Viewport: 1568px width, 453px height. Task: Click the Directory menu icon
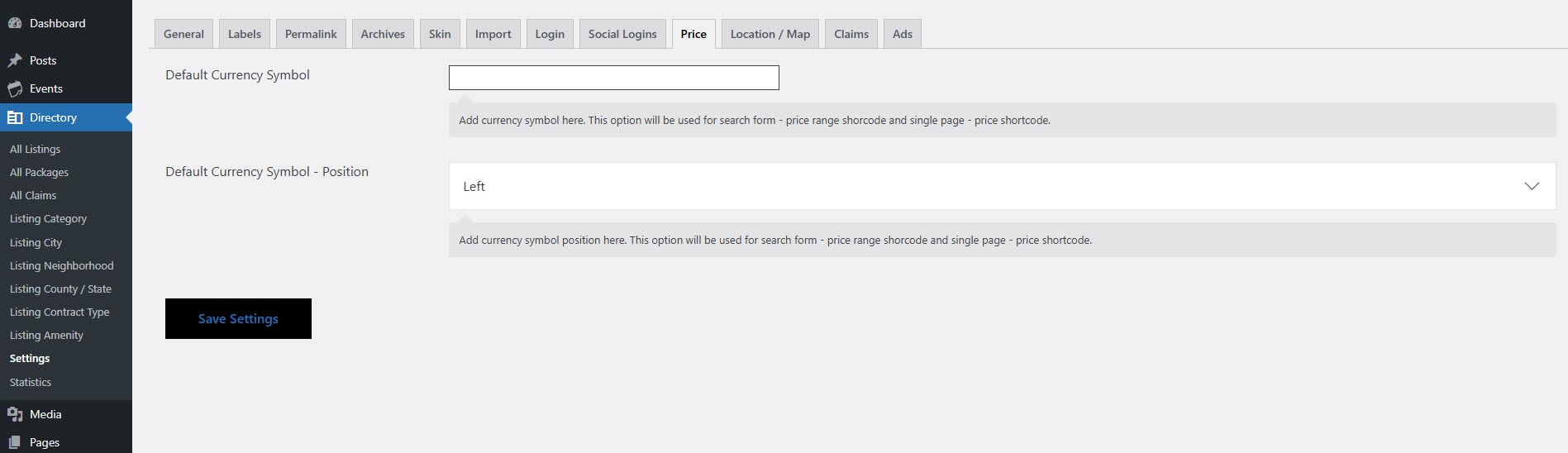15,117
